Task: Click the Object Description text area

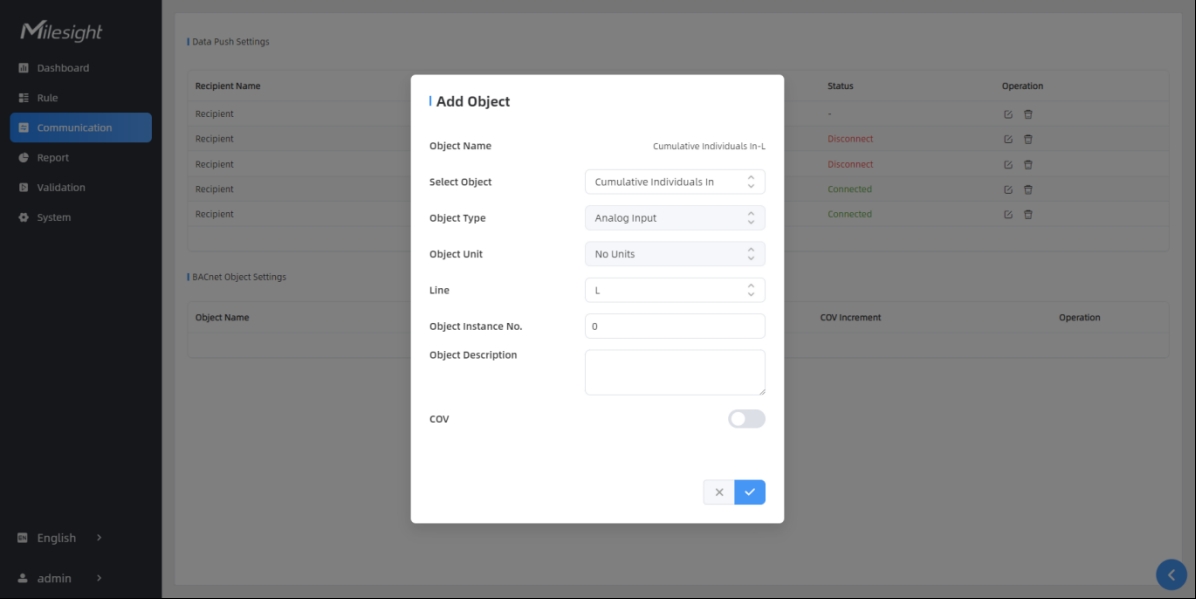Action: click(x=674, y=372)
